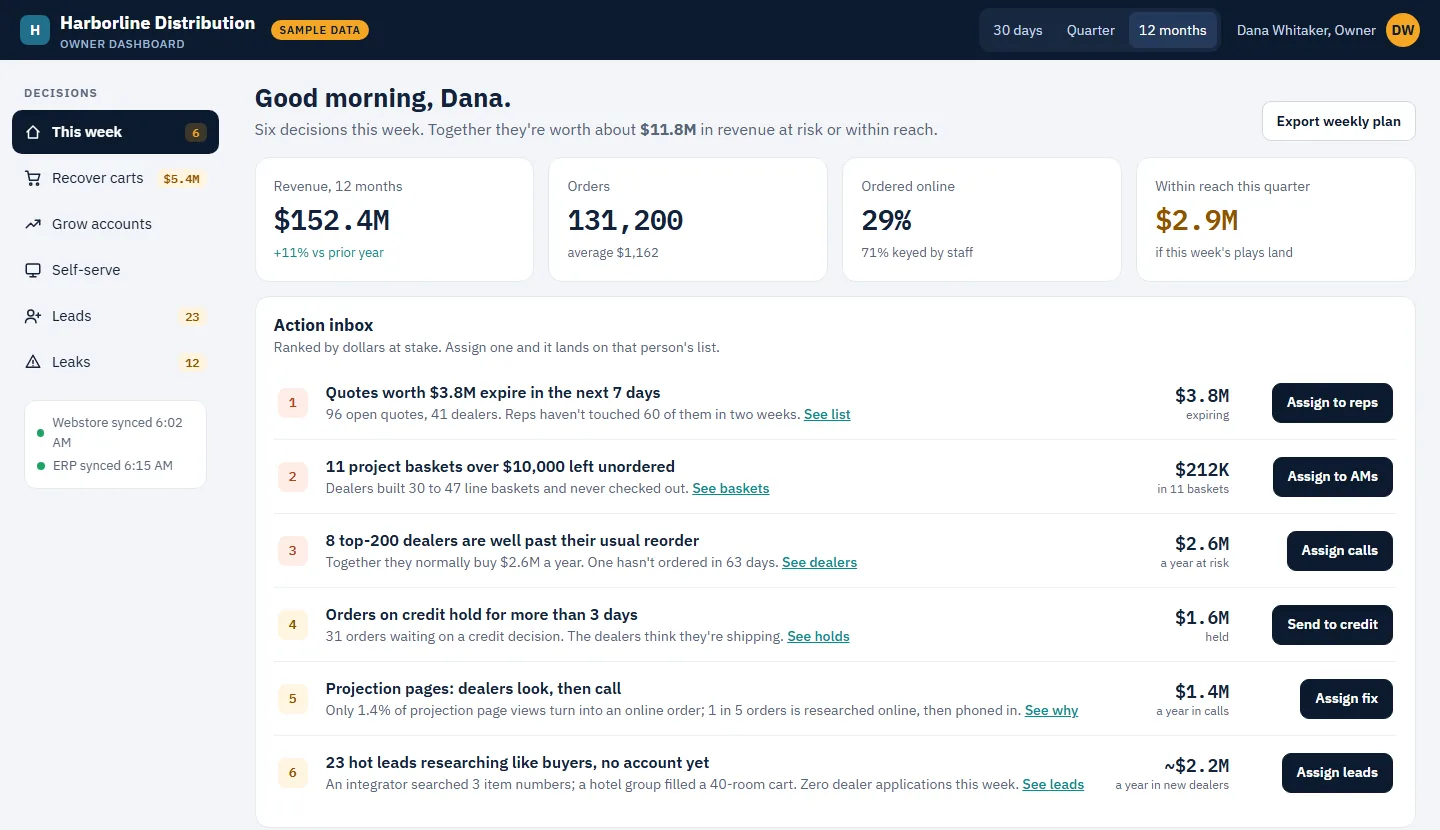This screenshot has width=1440, height=830.
Task: Click the Revenue, 12 months card value $152.4M
Action: pyautogui.click(x=332, y=220)
